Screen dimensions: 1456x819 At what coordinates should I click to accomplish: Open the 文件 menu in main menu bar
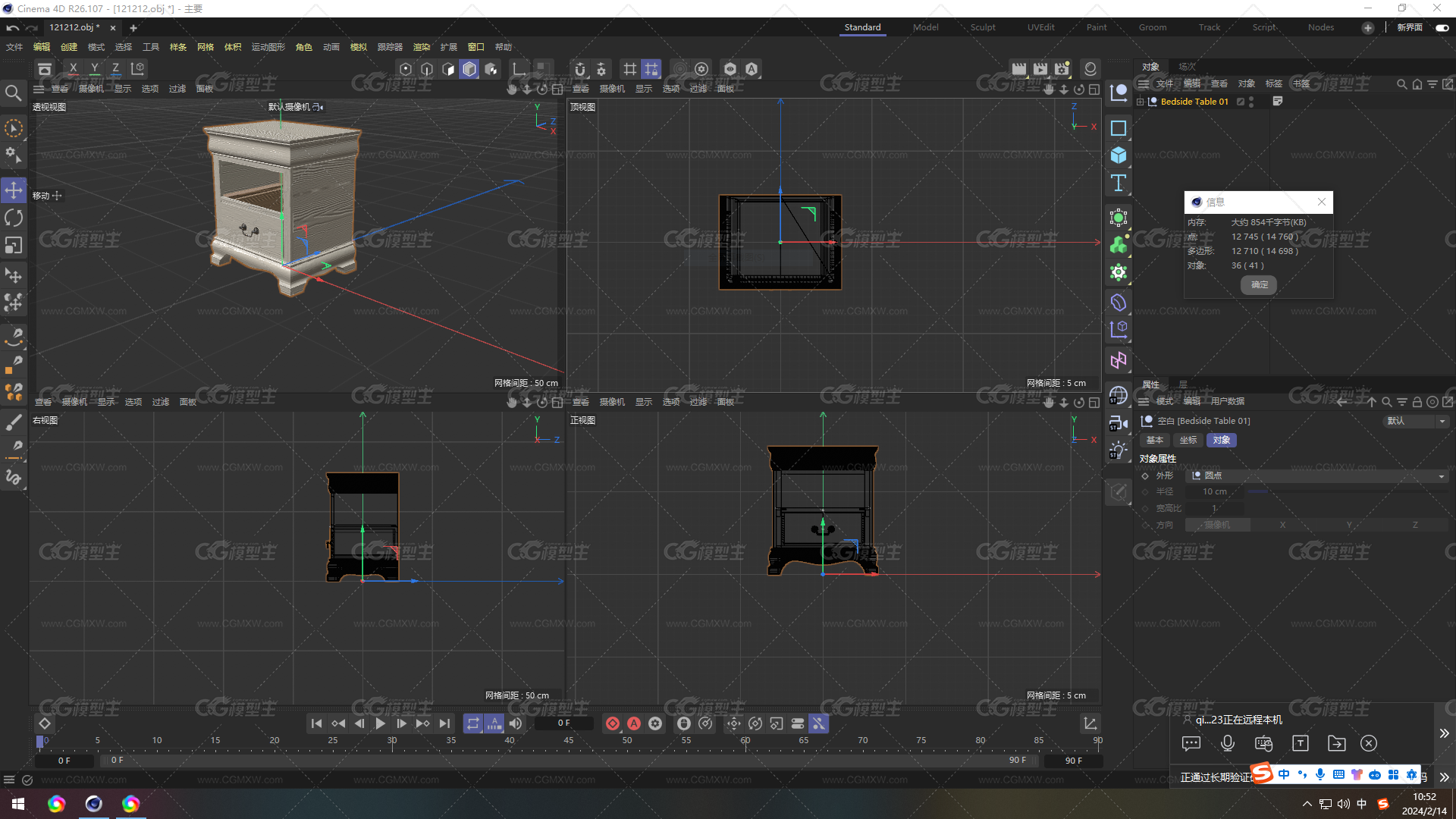(x=14, y=47)
